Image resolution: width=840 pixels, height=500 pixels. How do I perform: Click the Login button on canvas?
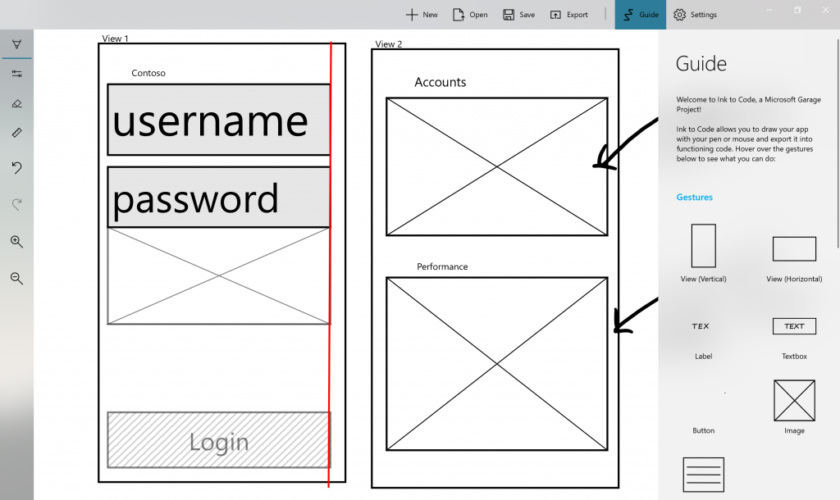pos(218,440)
